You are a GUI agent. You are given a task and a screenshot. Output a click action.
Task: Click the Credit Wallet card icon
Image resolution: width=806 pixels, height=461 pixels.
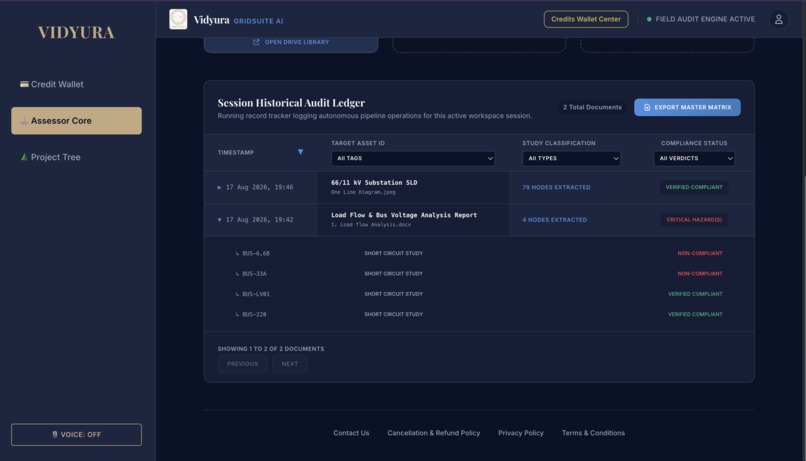[24, 84]
